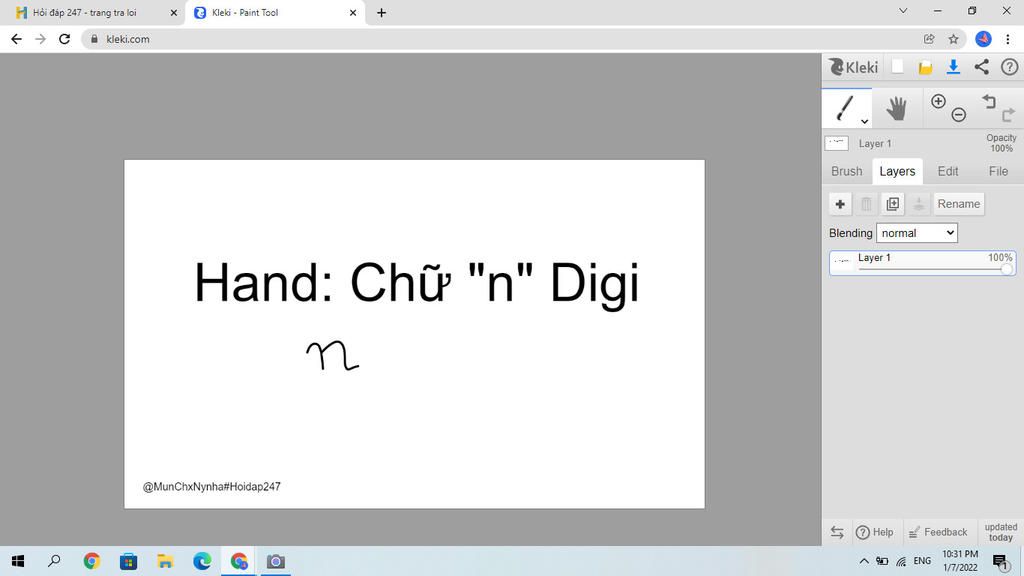
Task: Open the Edit tab
Action: [948, 171]
